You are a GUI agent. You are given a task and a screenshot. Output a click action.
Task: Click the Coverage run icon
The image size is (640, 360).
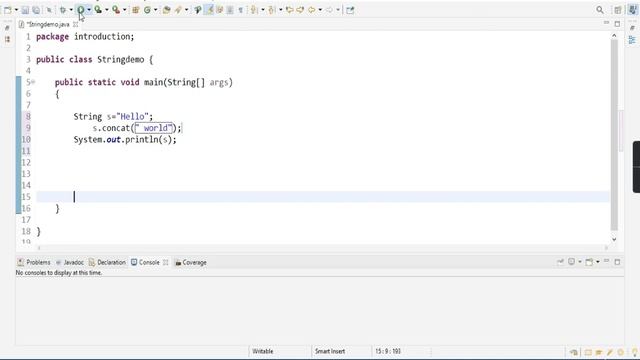coord(98,10)
